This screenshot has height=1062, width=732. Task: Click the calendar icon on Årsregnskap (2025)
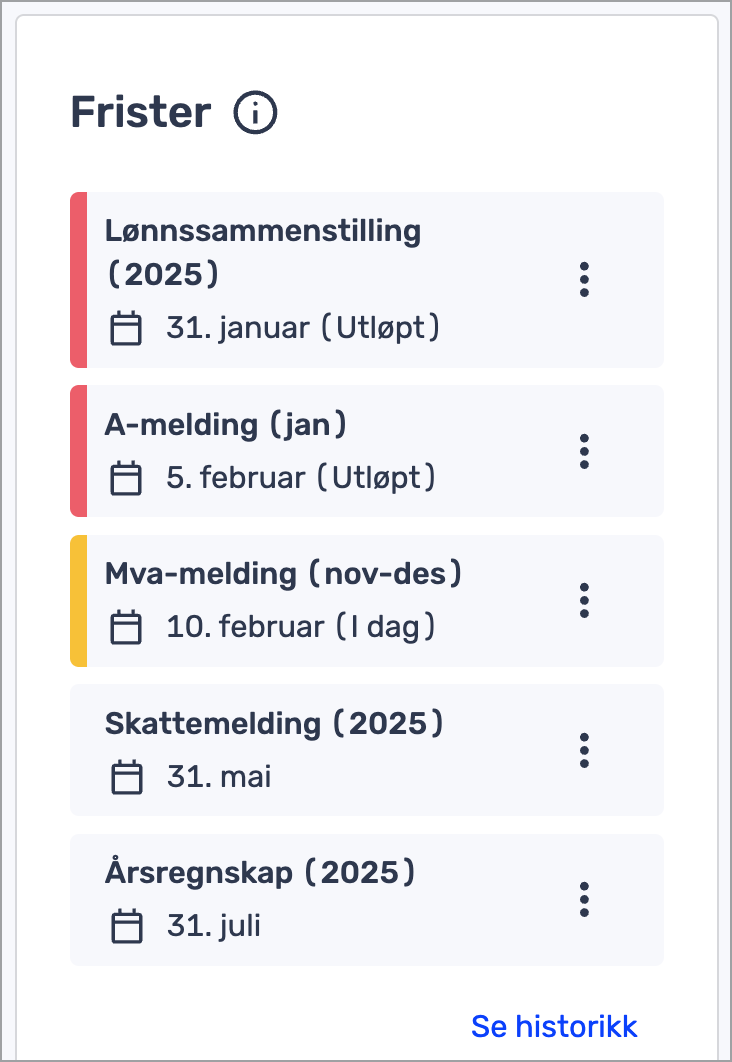126,925
